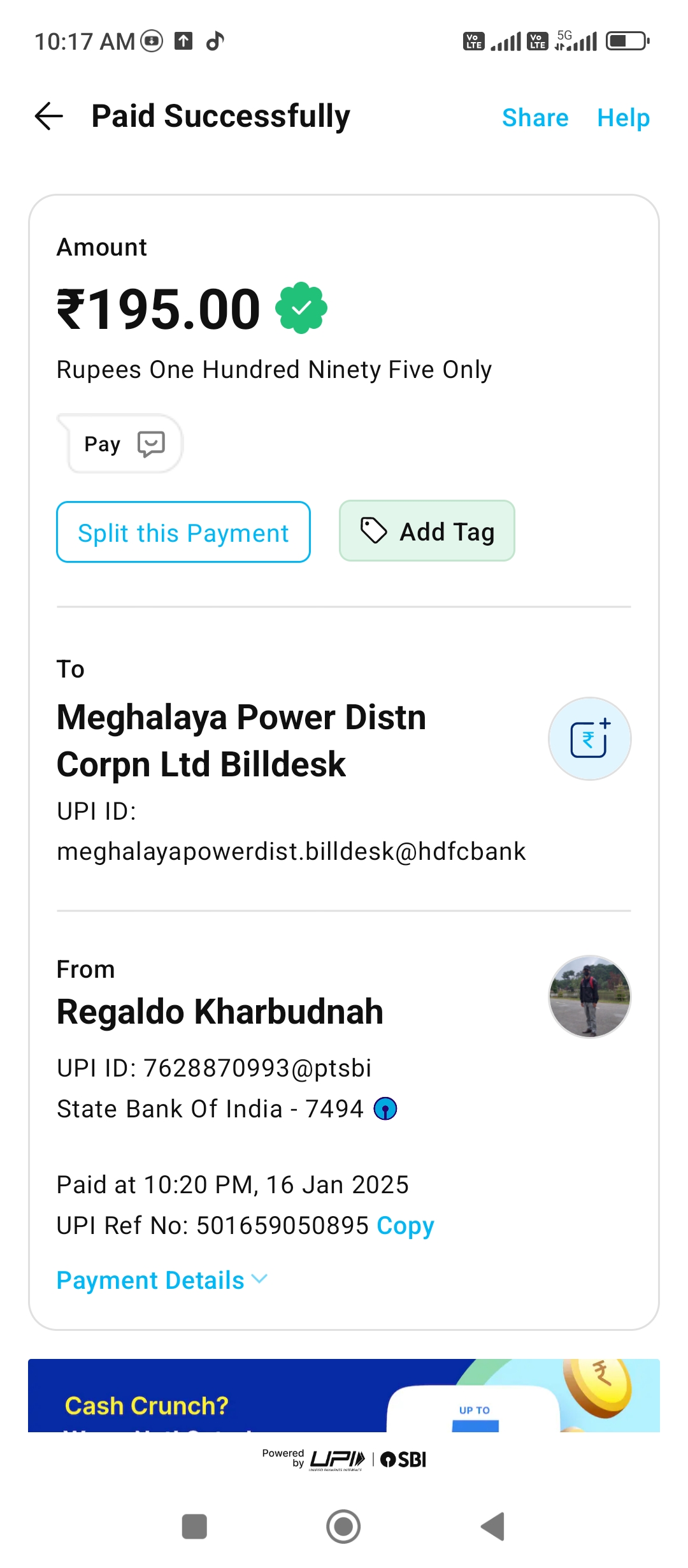Image resolution: width=688 pixels, height=1568 pixels.
Task: Tap the Pay note chip
Action: 121,444
